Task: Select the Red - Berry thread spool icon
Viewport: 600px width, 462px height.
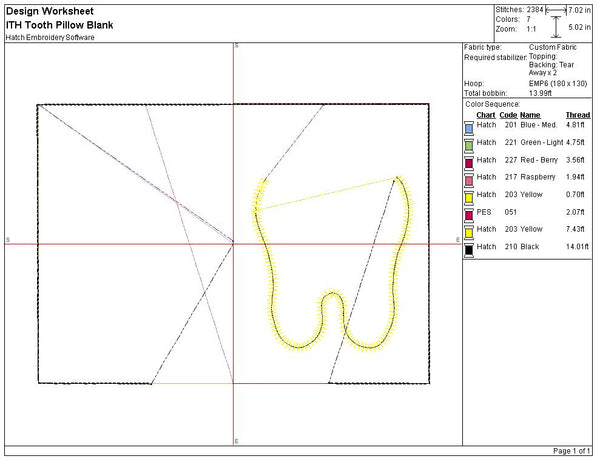Action: pos(468,161)
